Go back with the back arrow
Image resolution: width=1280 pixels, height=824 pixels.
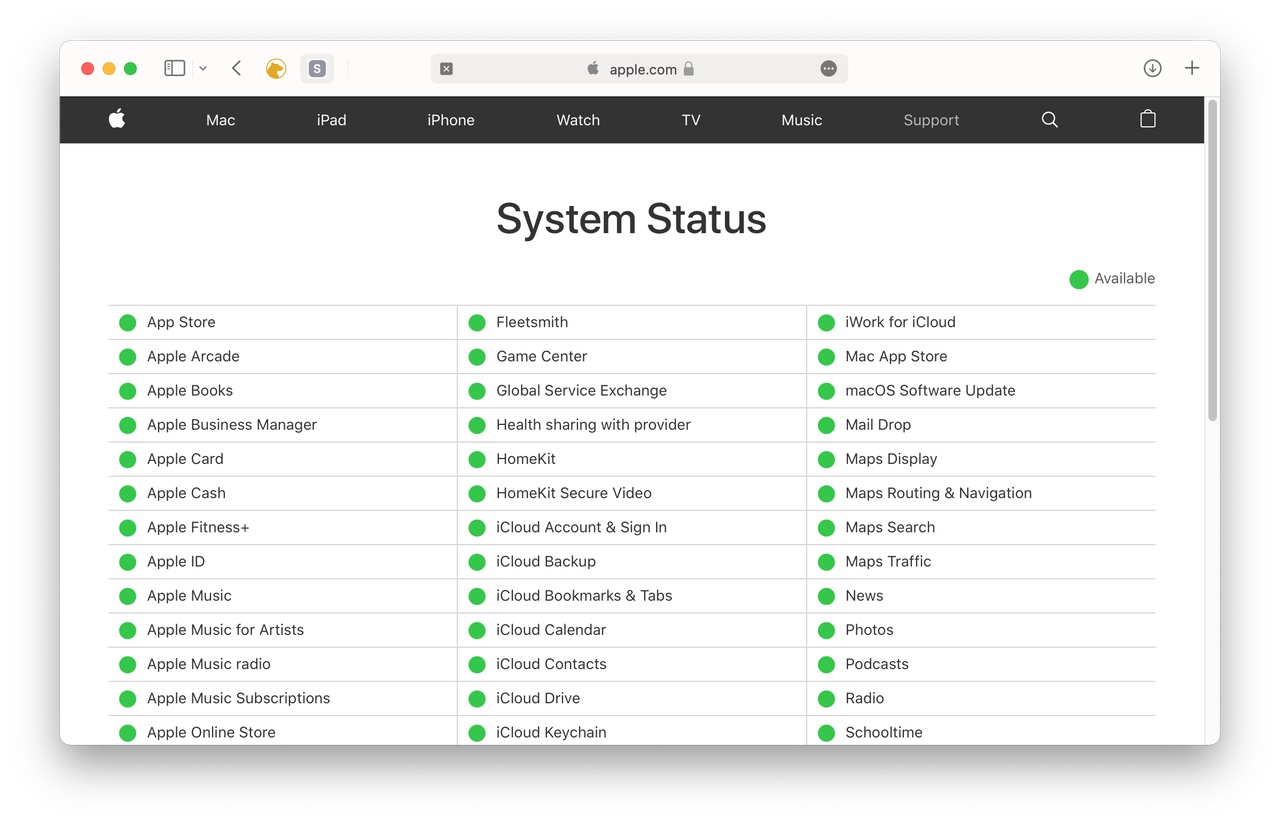(236, 68)
